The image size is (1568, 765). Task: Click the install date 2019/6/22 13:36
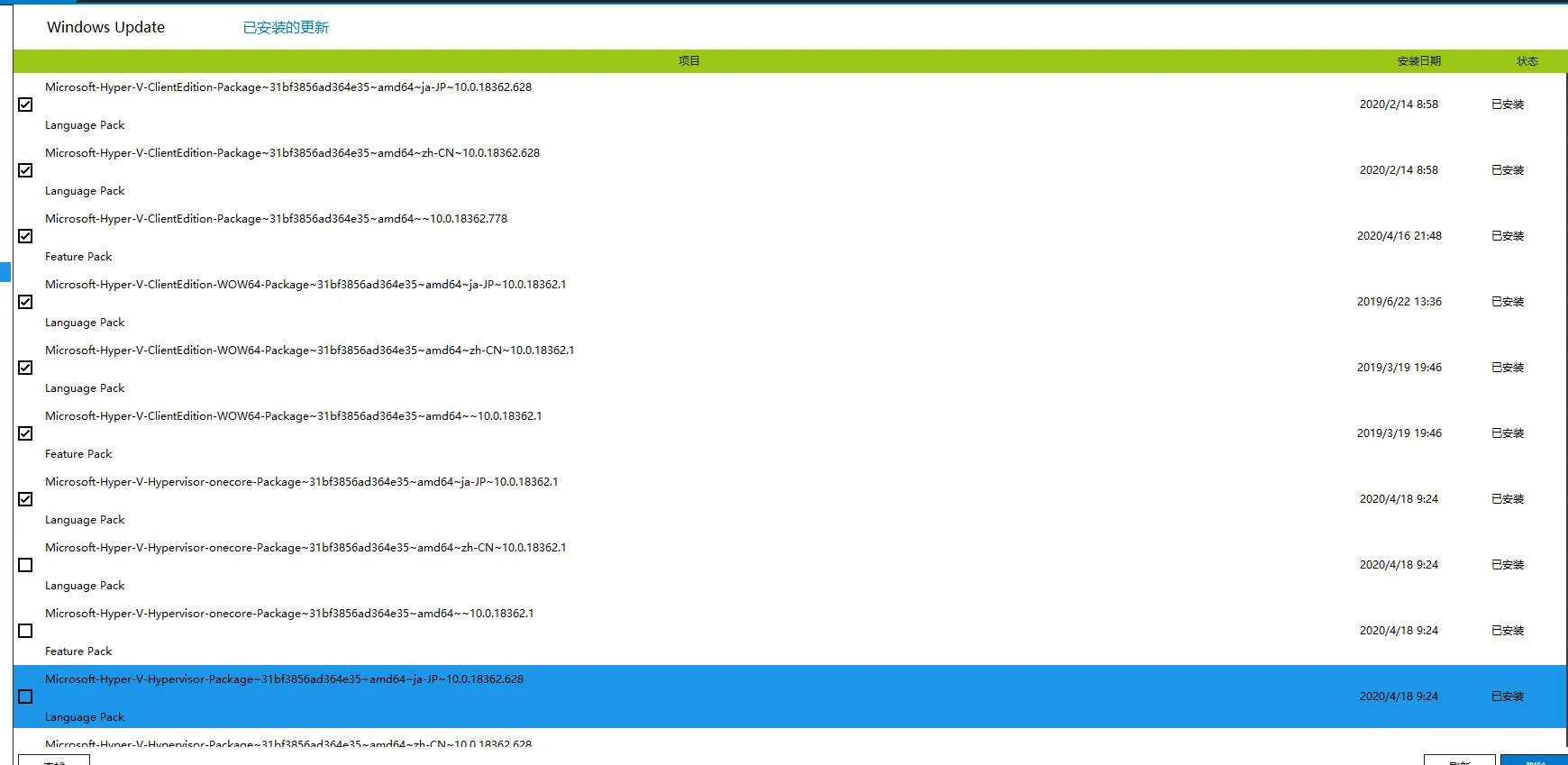coord(1399,302)
